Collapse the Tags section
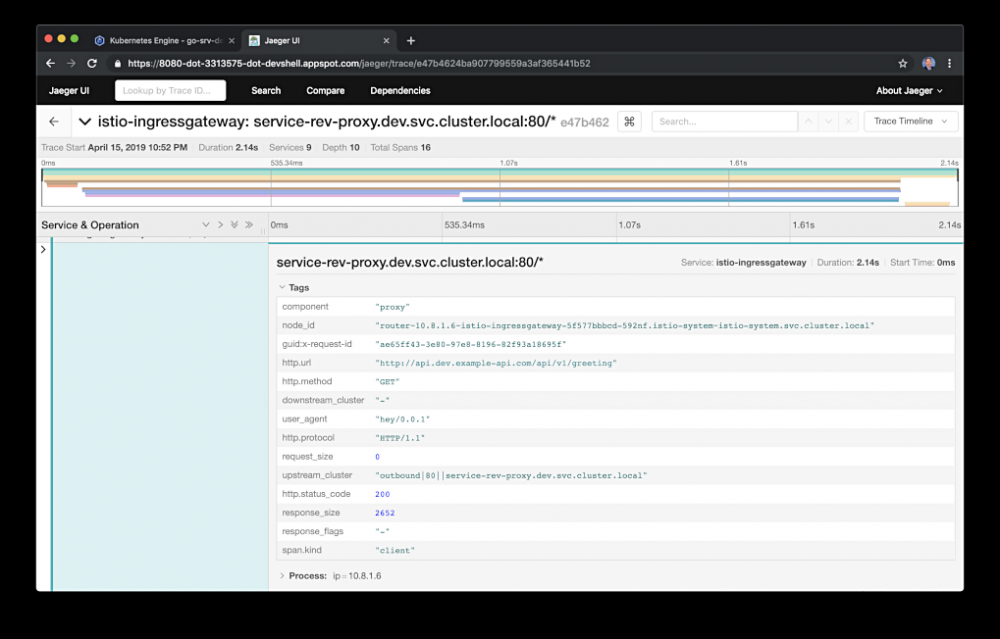The width and height of the screenshot is (1000, 639). click(283, 287)
